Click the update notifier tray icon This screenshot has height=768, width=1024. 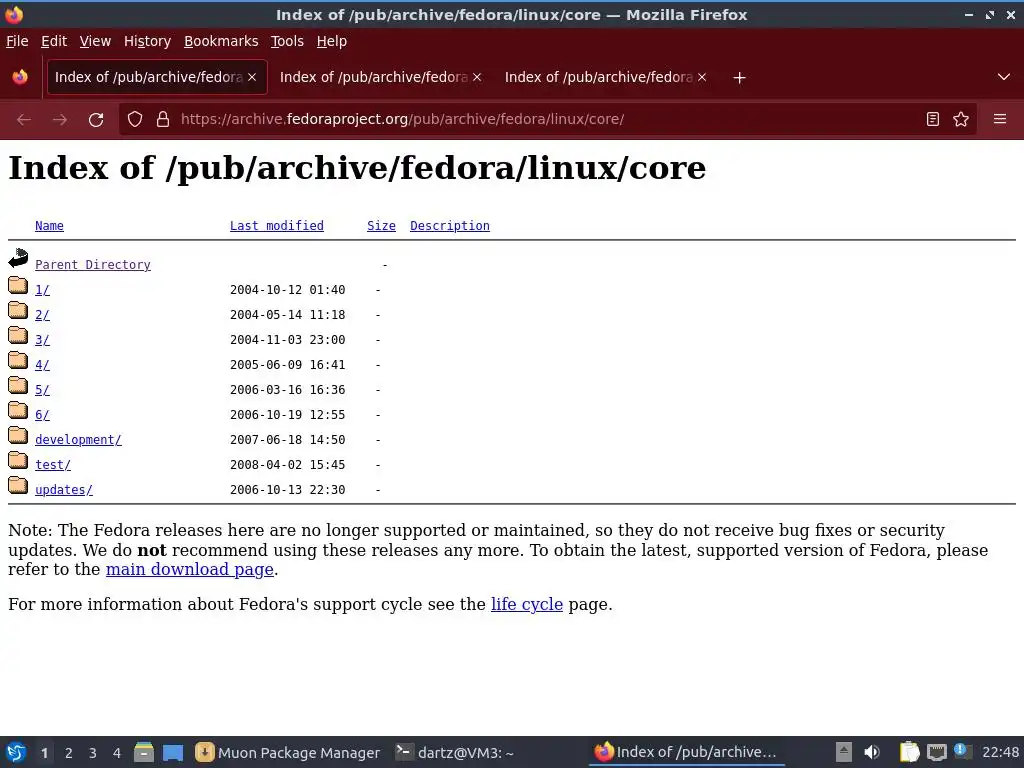(x=963, y=752)
